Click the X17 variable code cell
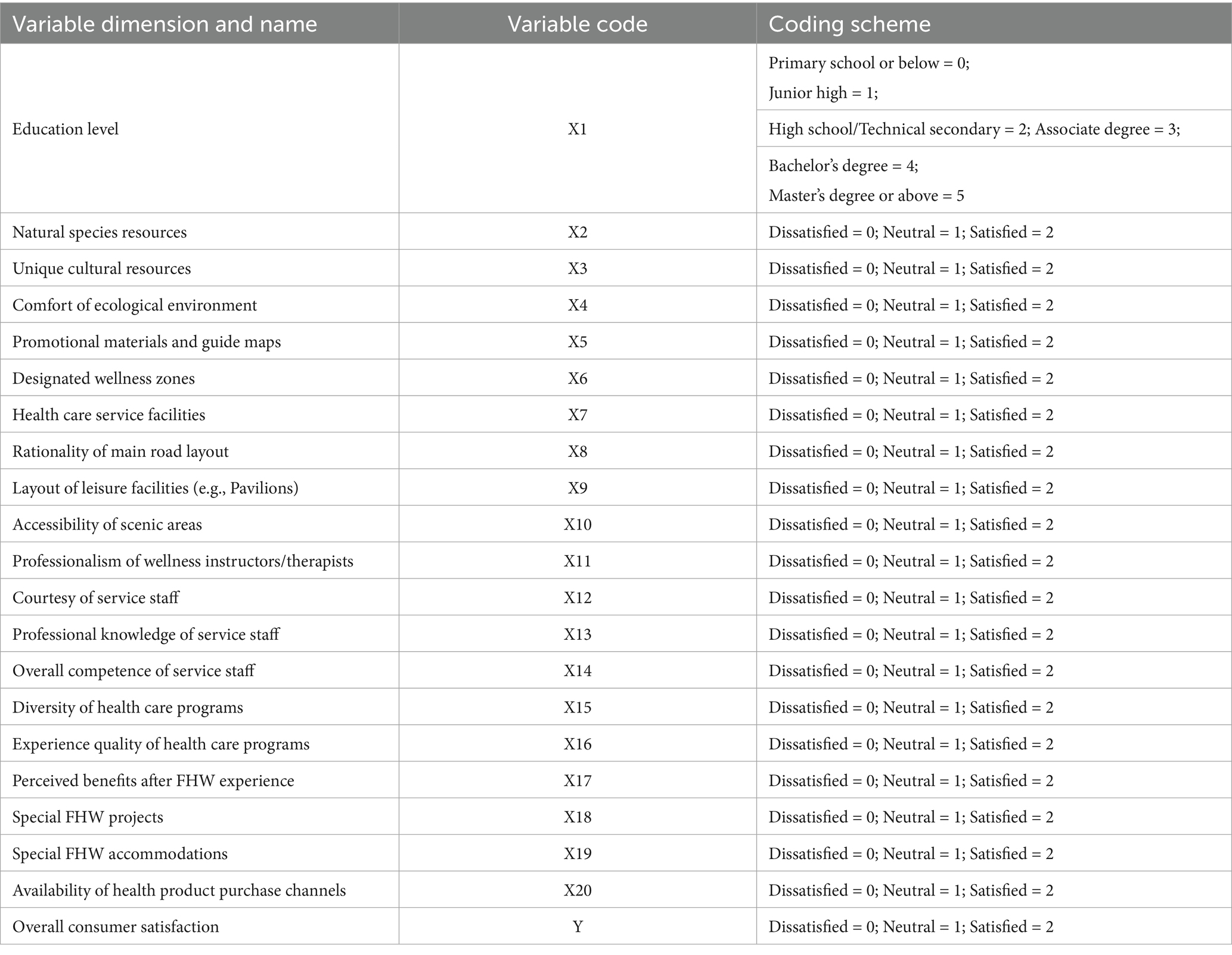This screenshot has height=955, width=1232. coord(577,781)
